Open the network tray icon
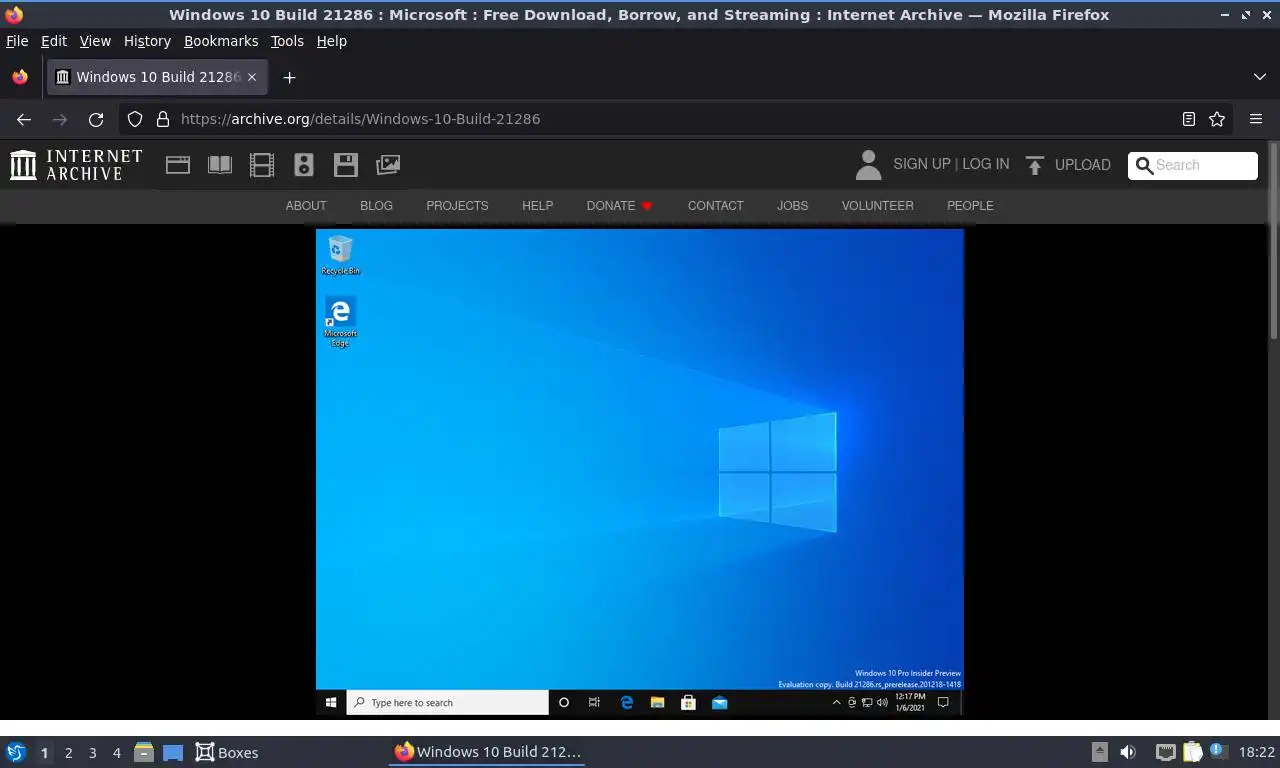The height and width of the screenshot is (768, 1280). click(1165, 752)
